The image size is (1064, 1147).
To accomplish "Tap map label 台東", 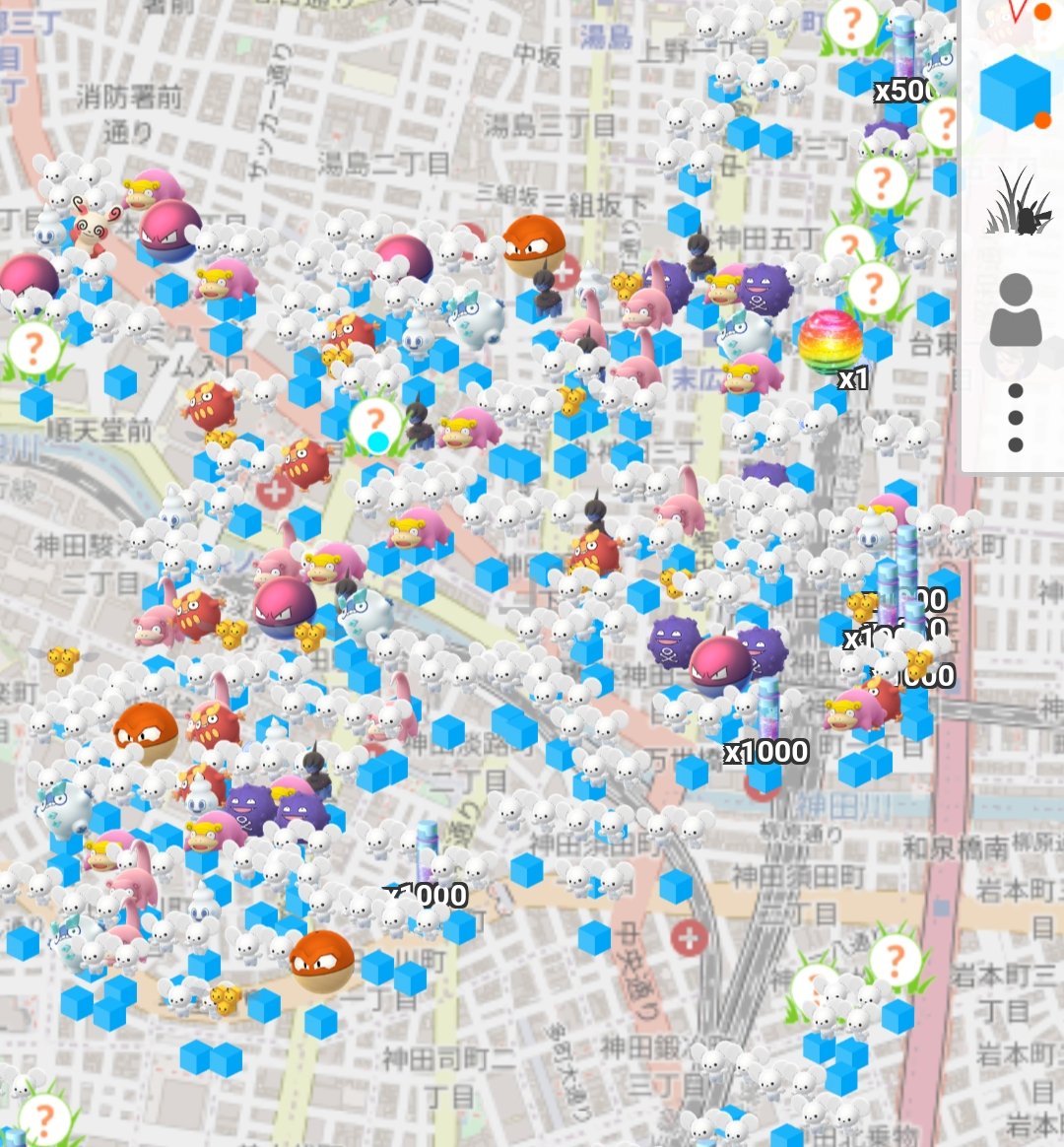I will [932, 344].
